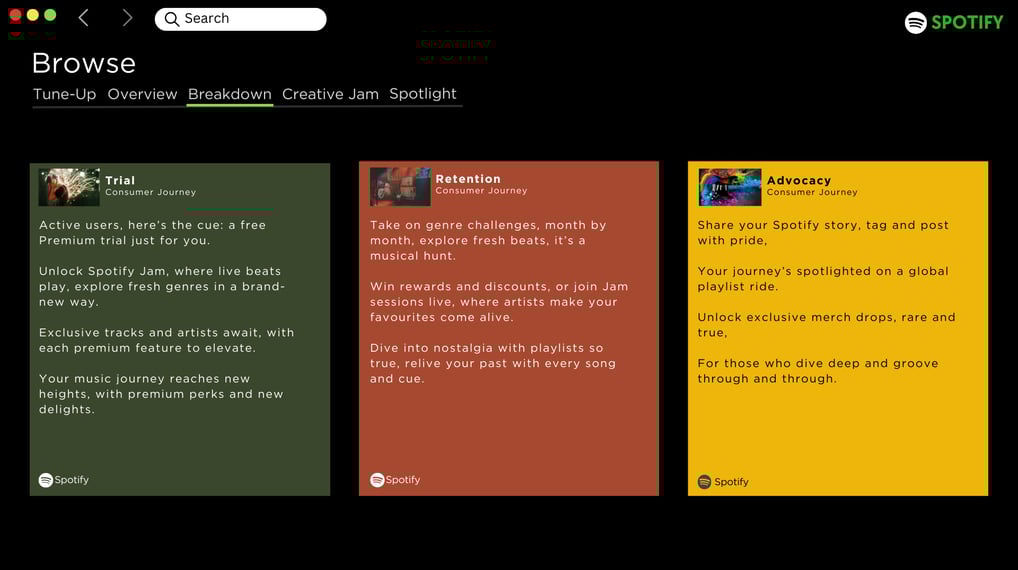Click the green maximize window button
1018x570 pixels.
(x=50, y=15)
